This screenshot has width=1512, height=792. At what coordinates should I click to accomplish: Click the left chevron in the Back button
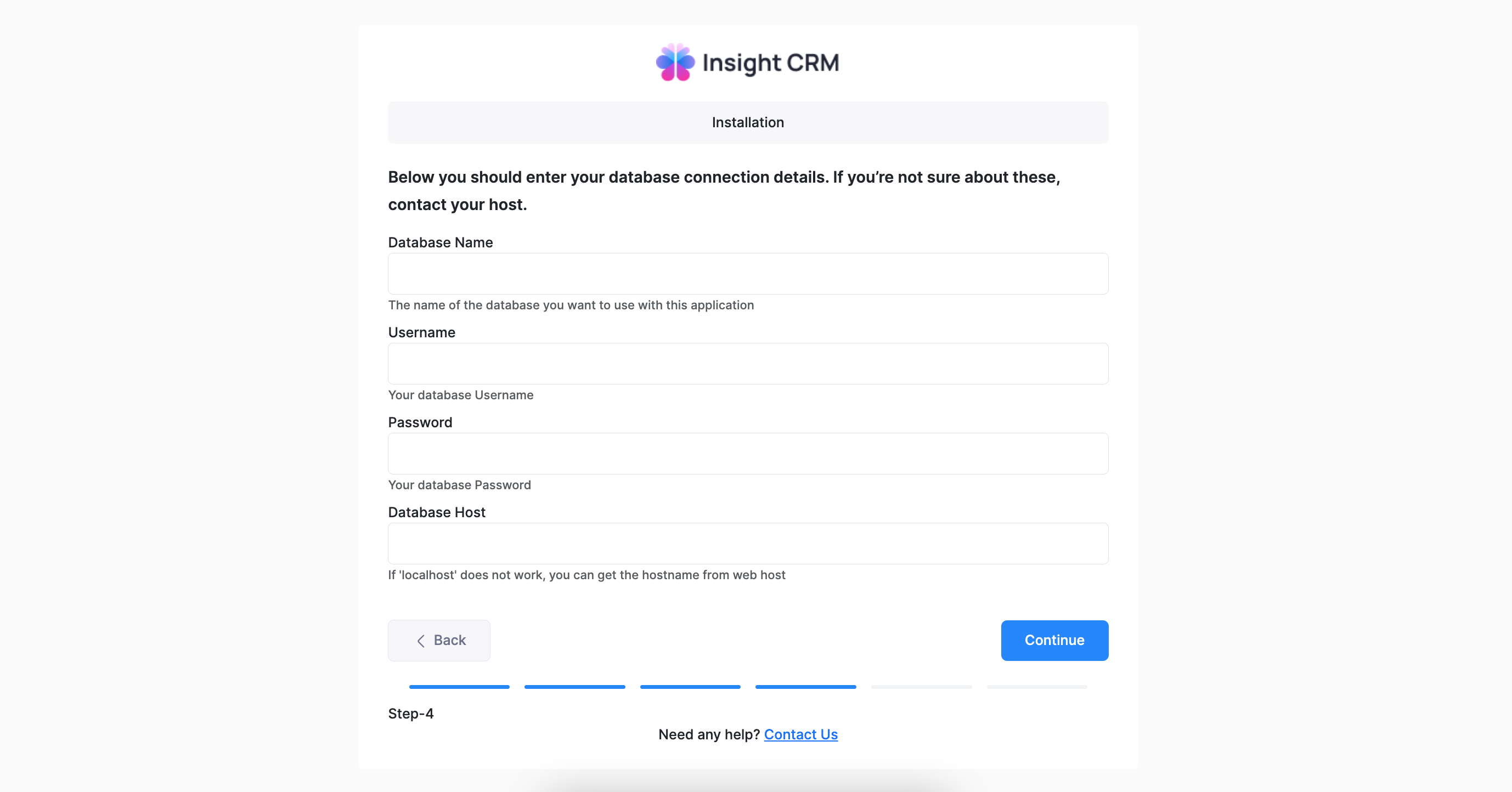pos(421,641)
